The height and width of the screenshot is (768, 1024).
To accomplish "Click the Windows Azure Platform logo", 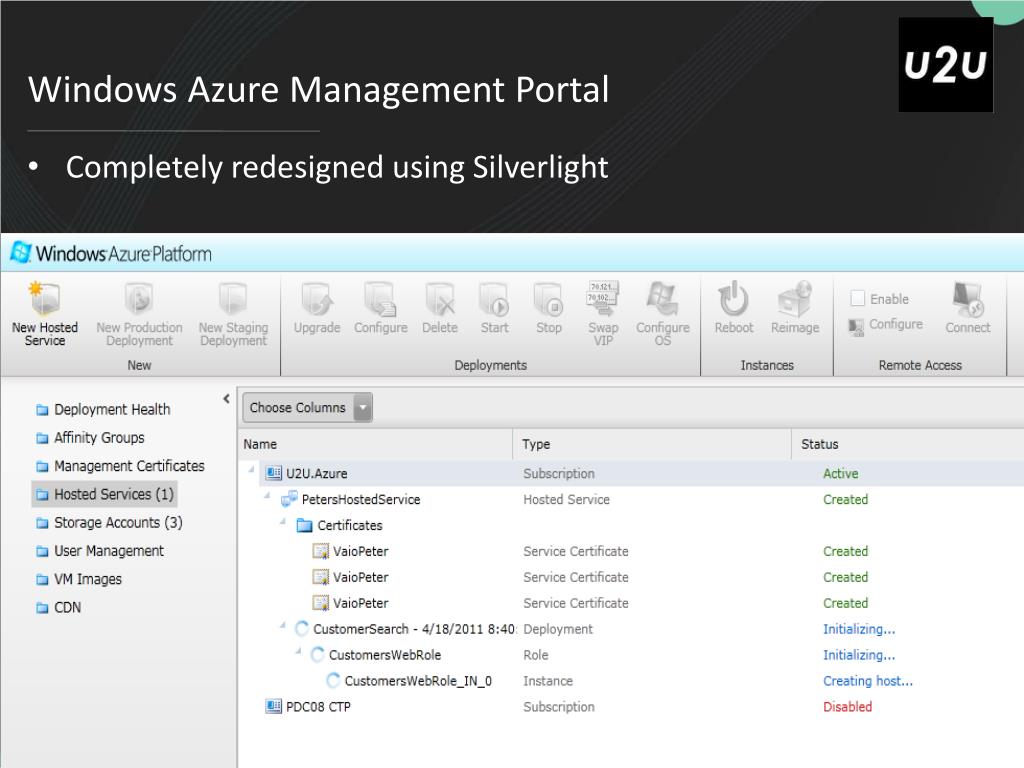I will coord(111,253).
